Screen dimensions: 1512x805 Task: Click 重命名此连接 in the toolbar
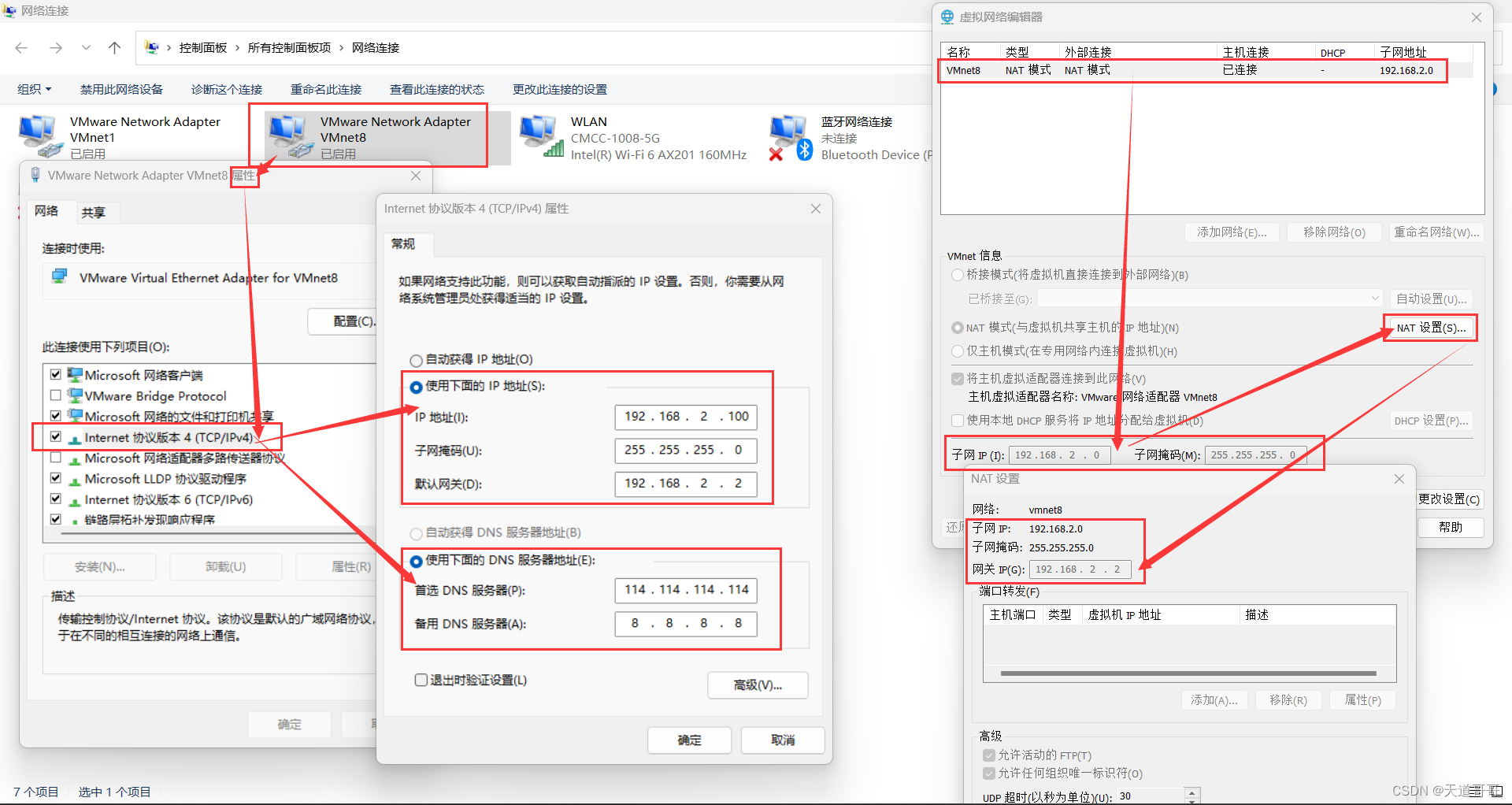[x=326, y=90]
